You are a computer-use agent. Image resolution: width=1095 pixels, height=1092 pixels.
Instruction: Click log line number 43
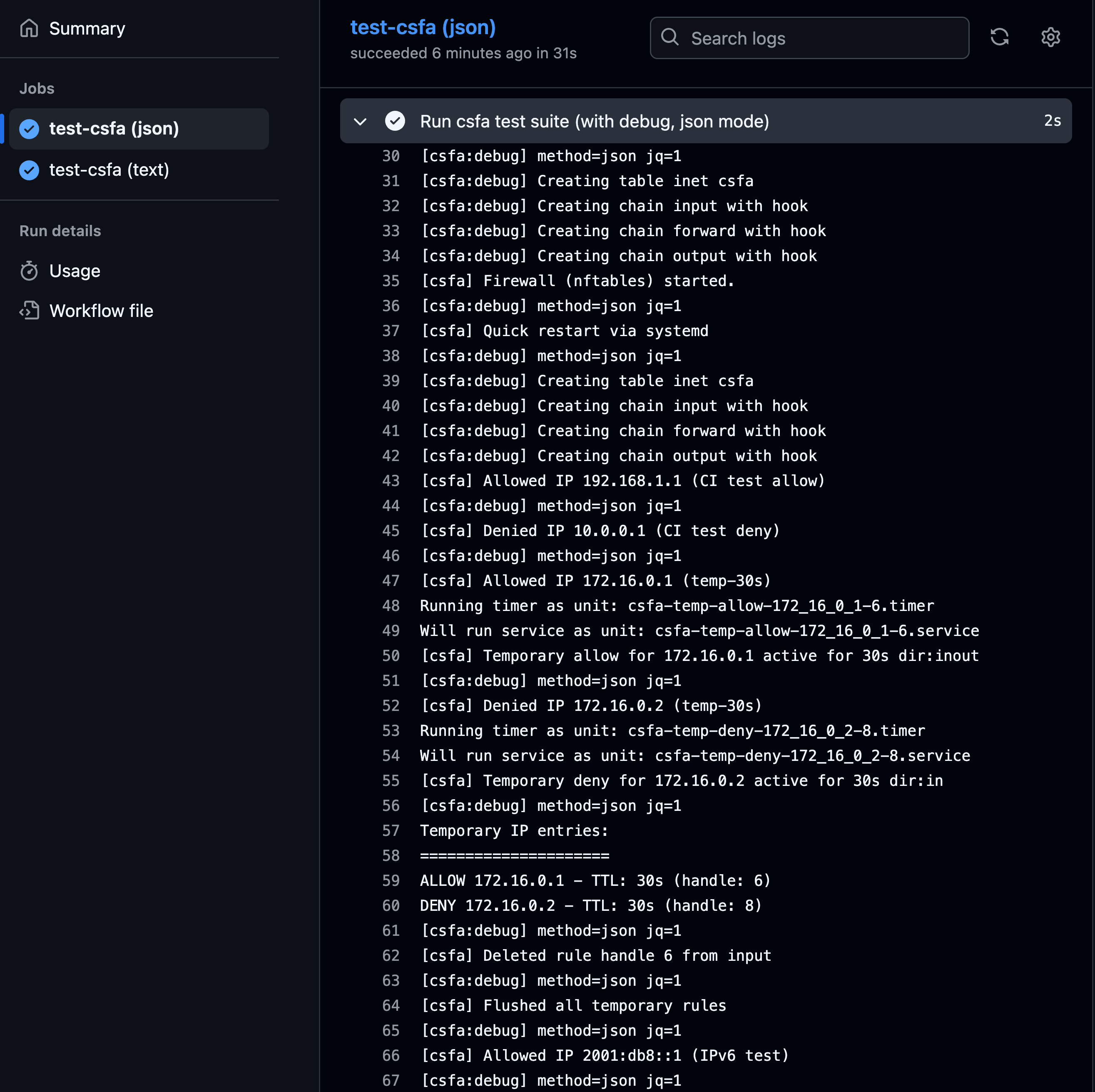[391, 481]
